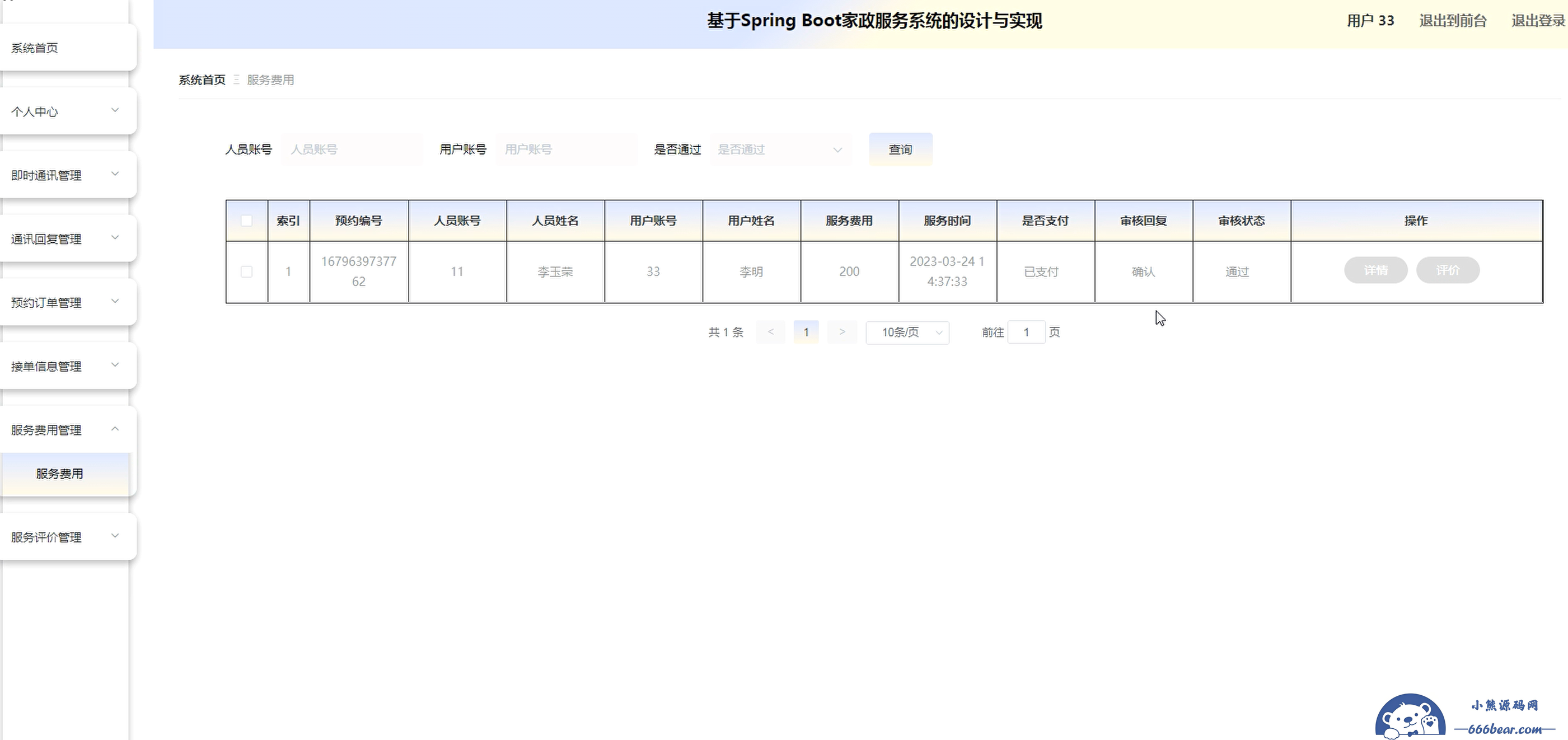This screenshot has height=740, width=1568.
Task: Click the 查询 search button
Action: [900, 149]
